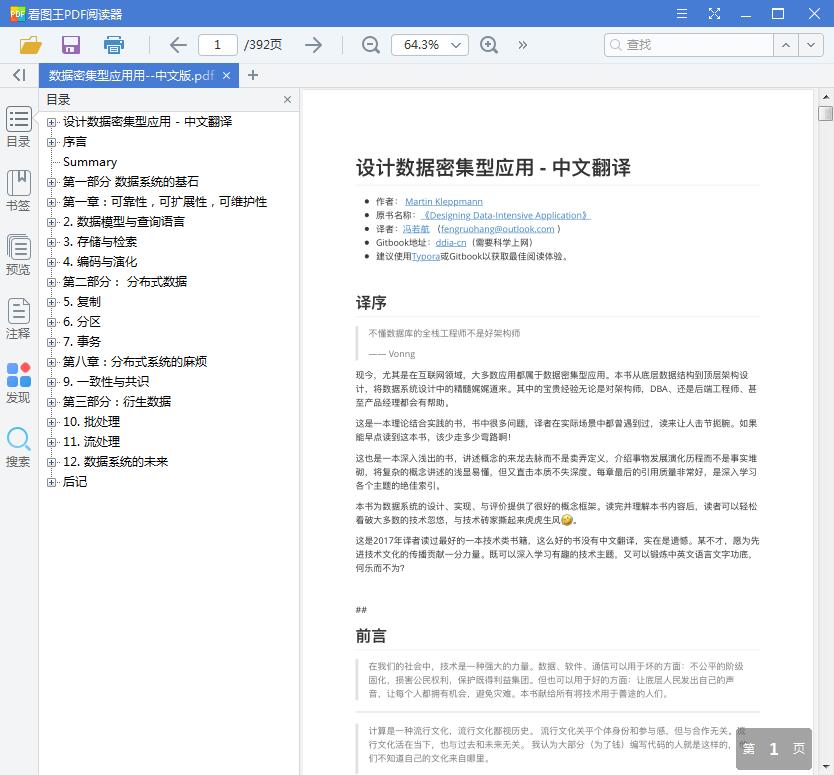Click the page number input field
834x775 pixels.
click(x=221, y=45)
